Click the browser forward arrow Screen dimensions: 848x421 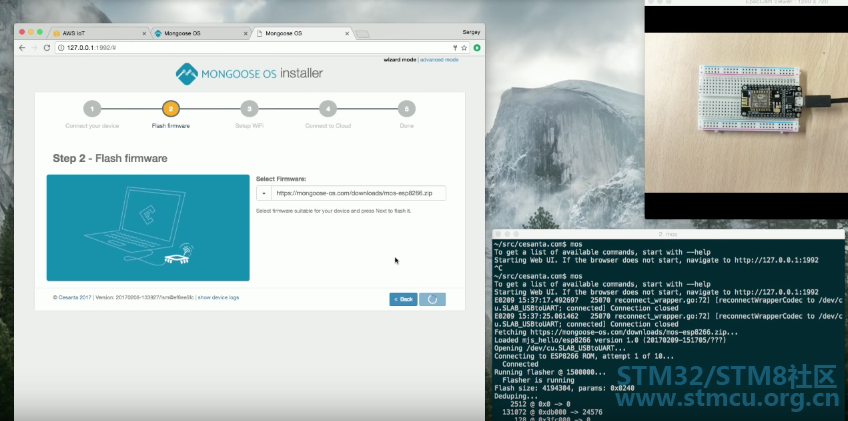(34, 48)
